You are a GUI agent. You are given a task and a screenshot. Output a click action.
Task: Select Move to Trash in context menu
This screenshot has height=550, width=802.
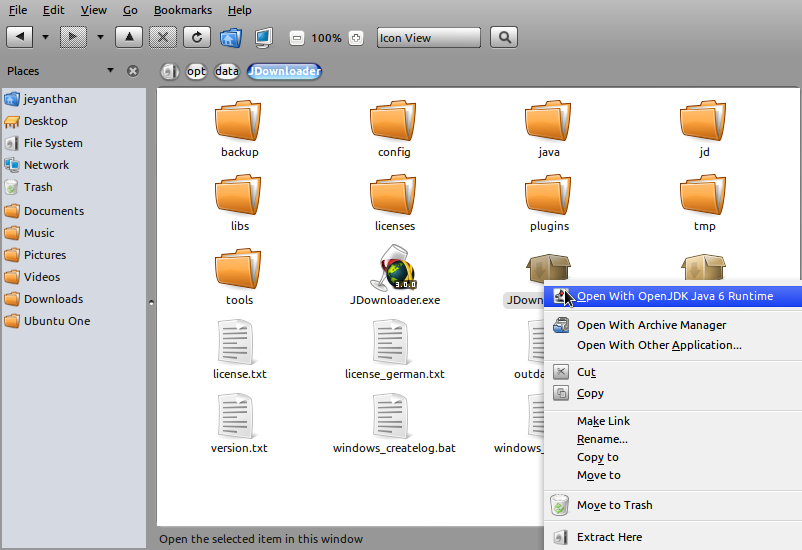(614, 505)
